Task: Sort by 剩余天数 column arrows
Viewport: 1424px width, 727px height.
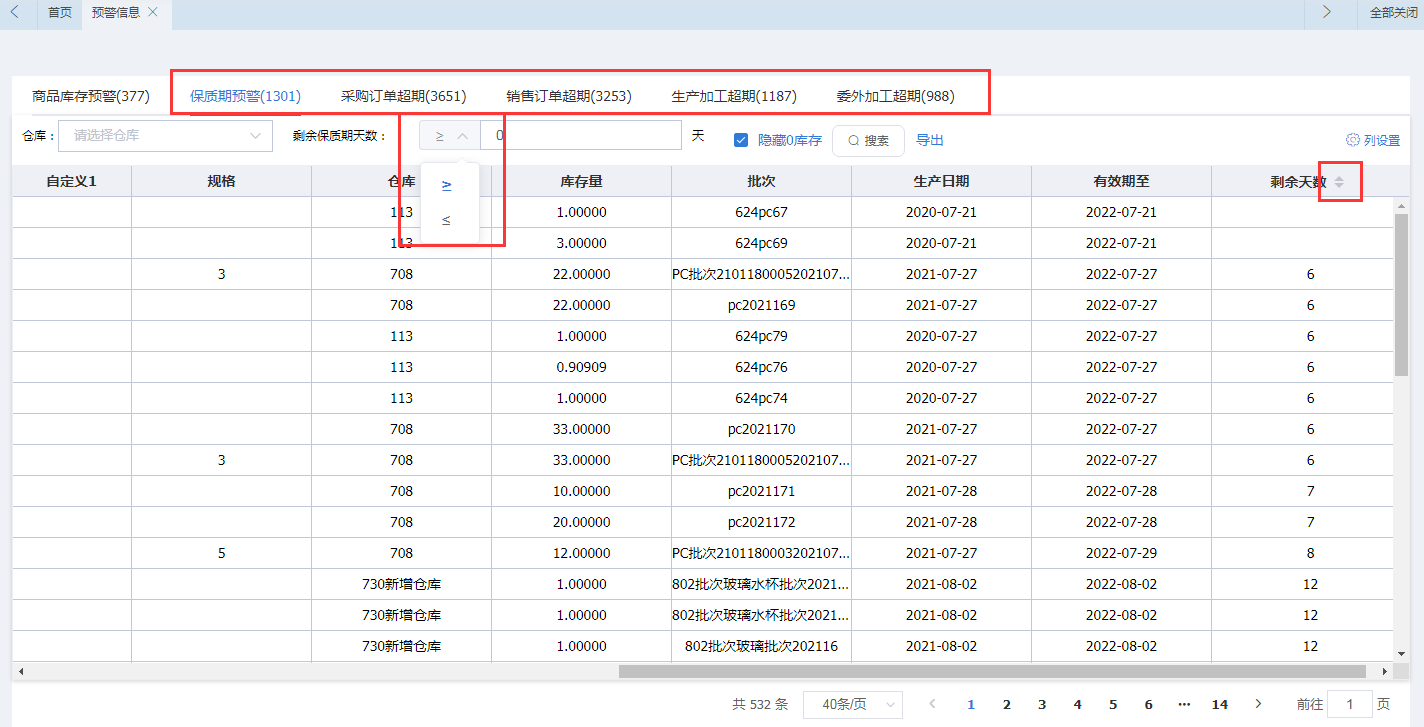Action: (x=1339, y=182)
